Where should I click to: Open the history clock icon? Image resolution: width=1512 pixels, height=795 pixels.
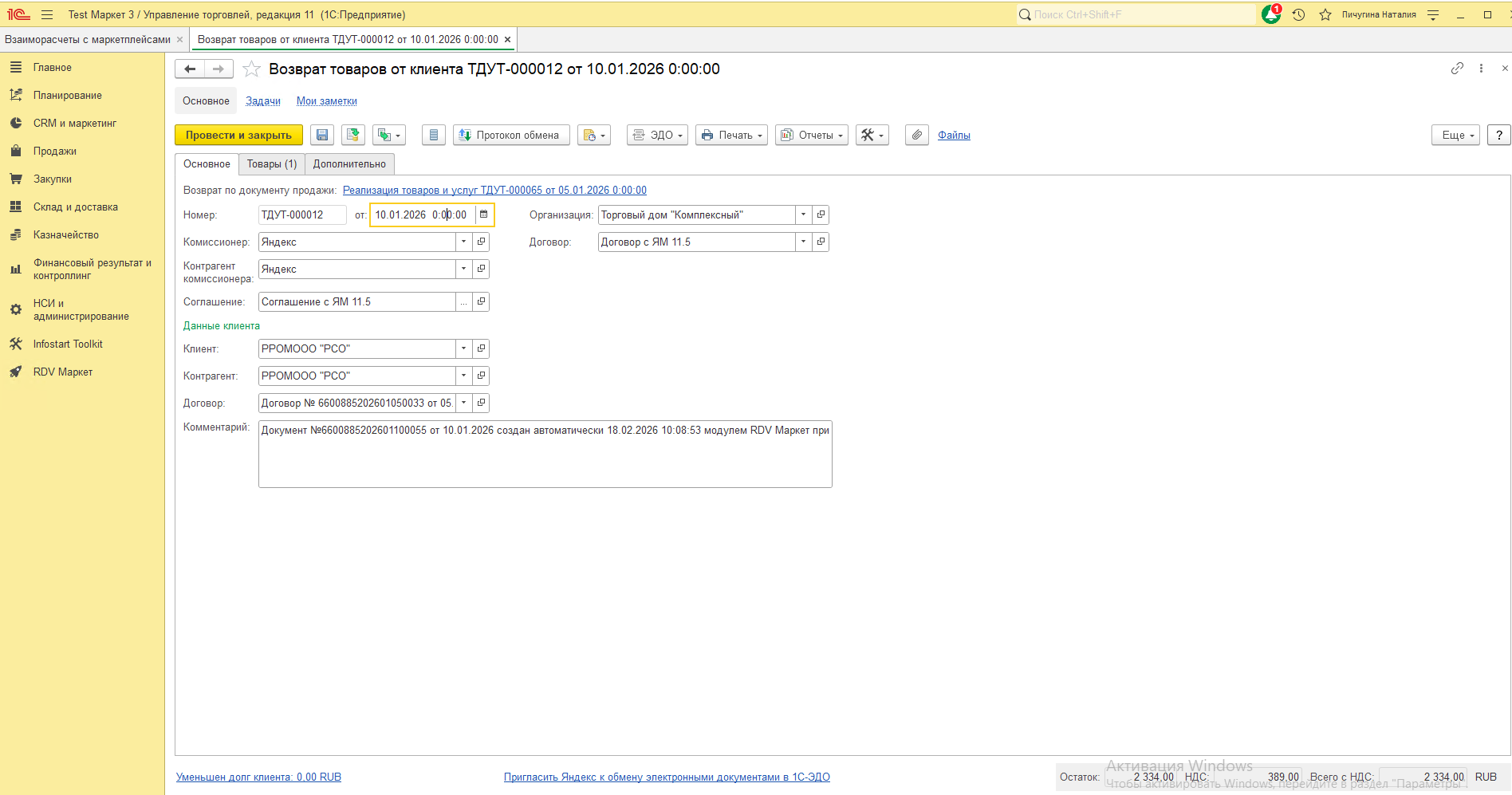1298,14
